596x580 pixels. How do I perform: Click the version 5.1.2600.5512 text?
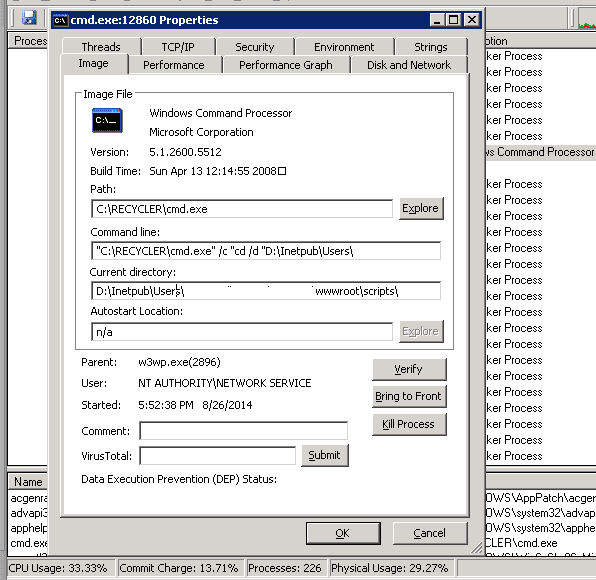tap(185, 152)
